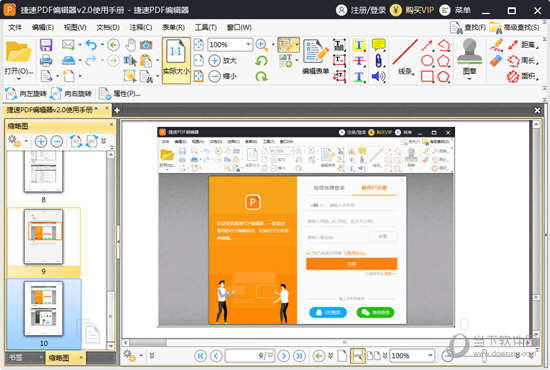Select the hand pan tool
Viewport: 550px width, 370px height.
click(130, 45)
